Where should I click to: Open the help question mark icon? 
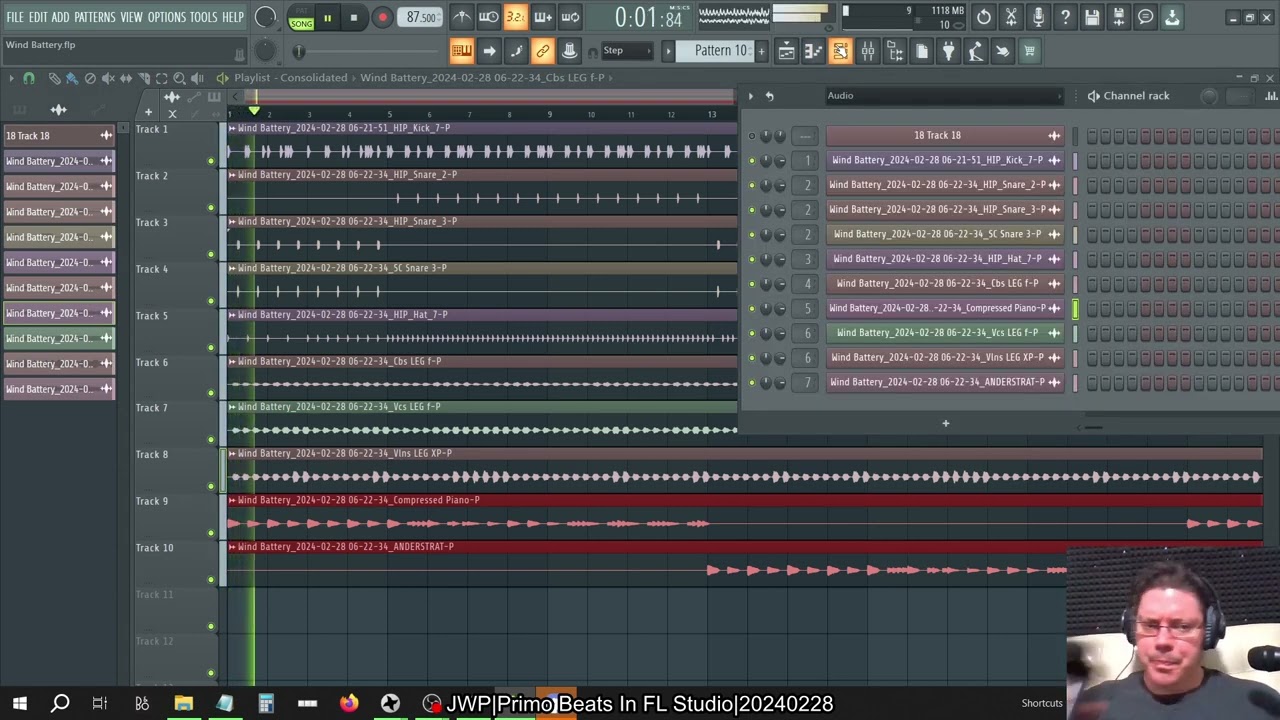click(1065, 17)
